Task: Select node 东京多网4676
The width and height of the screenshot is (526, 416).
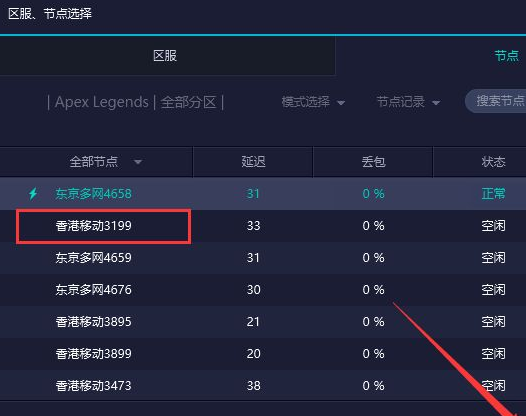Action: click(x=263, y=290)
